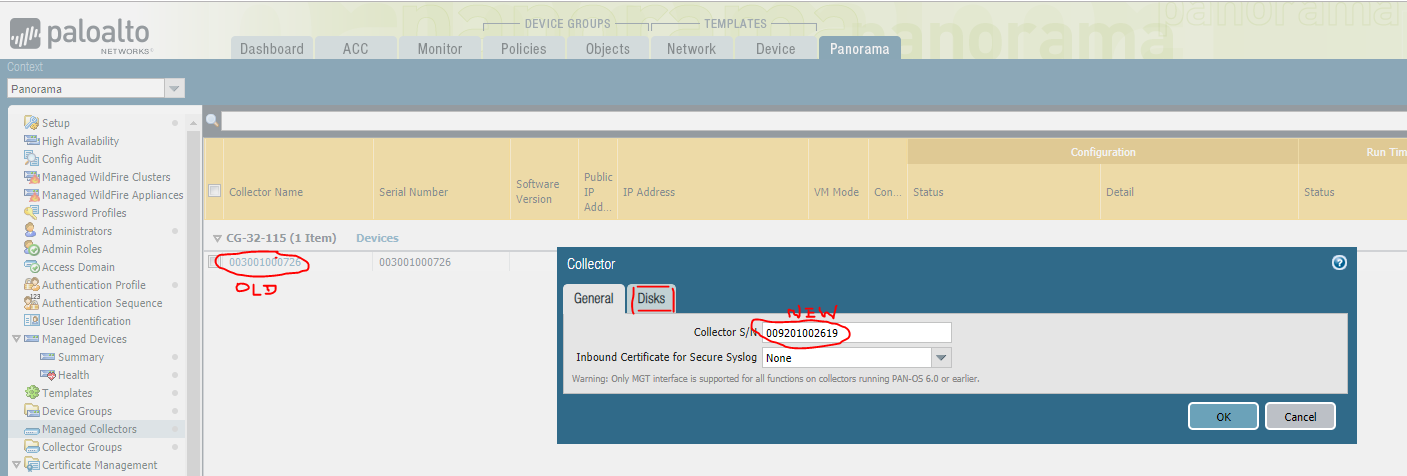The height and width of the screenshot is (476, 1407).
Task: Cancel the Collector dialog
Action: coord(1300,416)
